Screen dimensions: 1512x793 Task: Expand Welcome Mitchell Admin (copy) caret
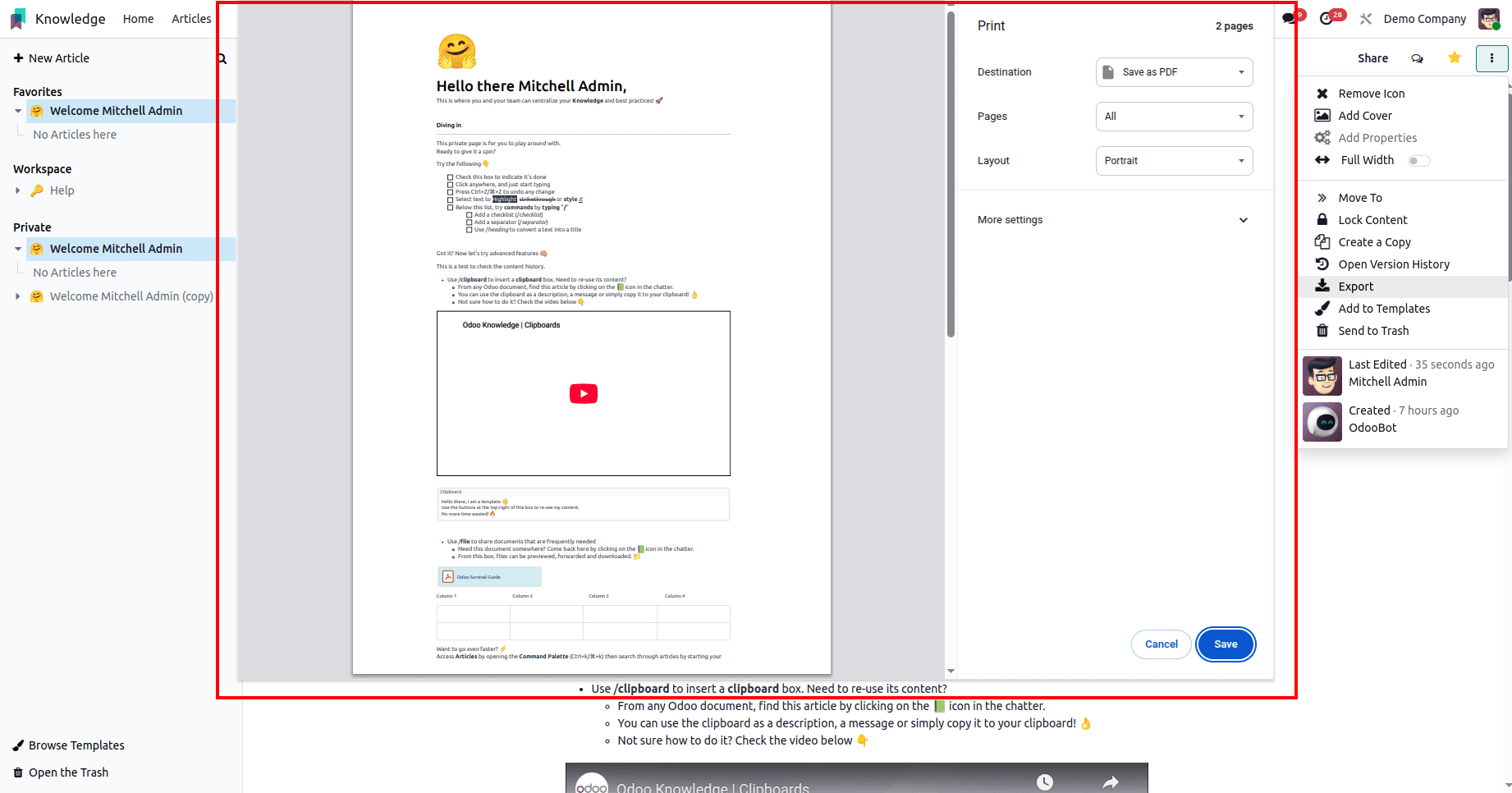tap(18, 296)
